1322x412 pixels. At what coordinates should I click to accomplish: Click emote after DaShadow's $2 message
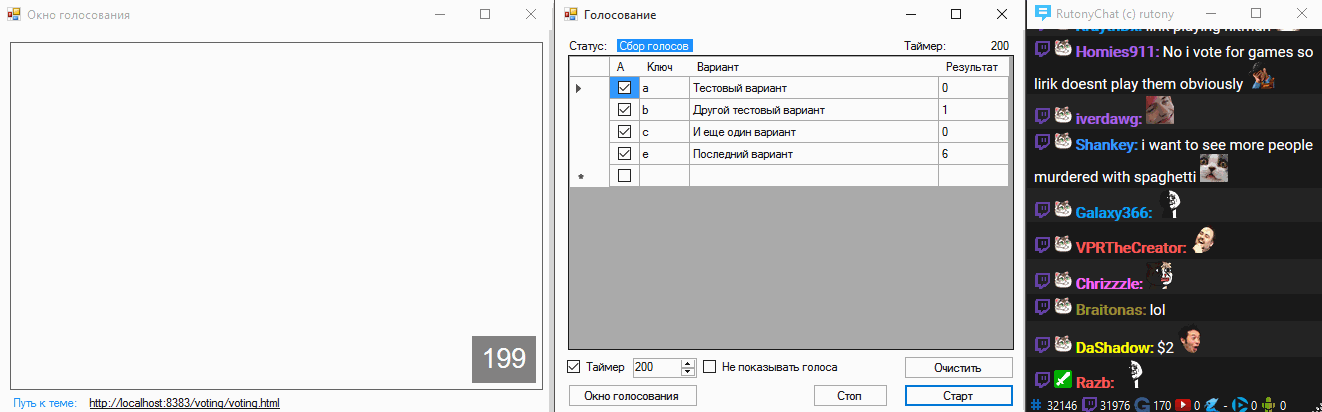pos(1190,341)
